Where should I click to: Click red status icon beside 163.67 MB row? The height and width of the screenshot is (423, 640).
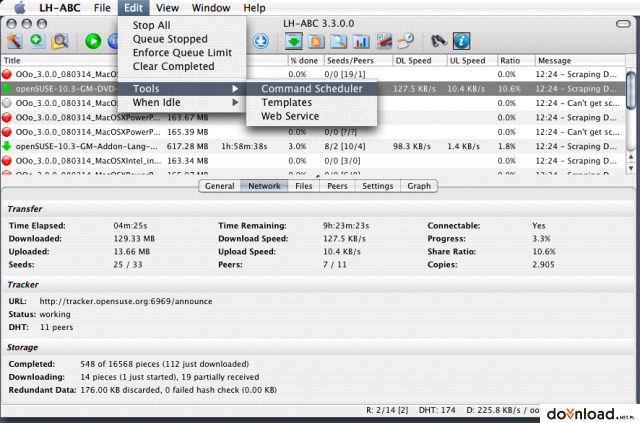[7, 118]
